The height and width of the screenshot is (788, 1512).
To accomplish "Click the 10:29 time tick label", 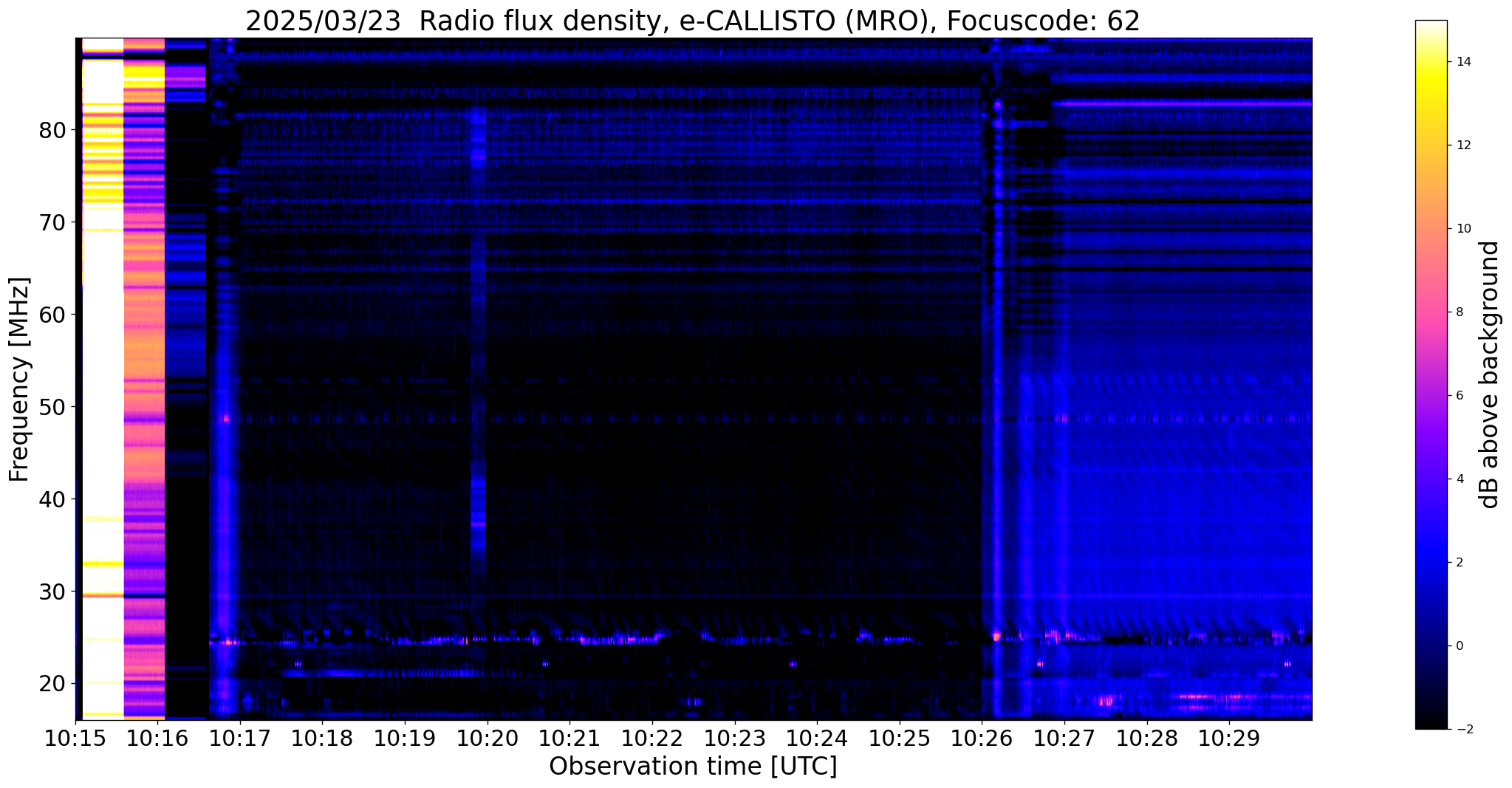I will pos(1229,739).
